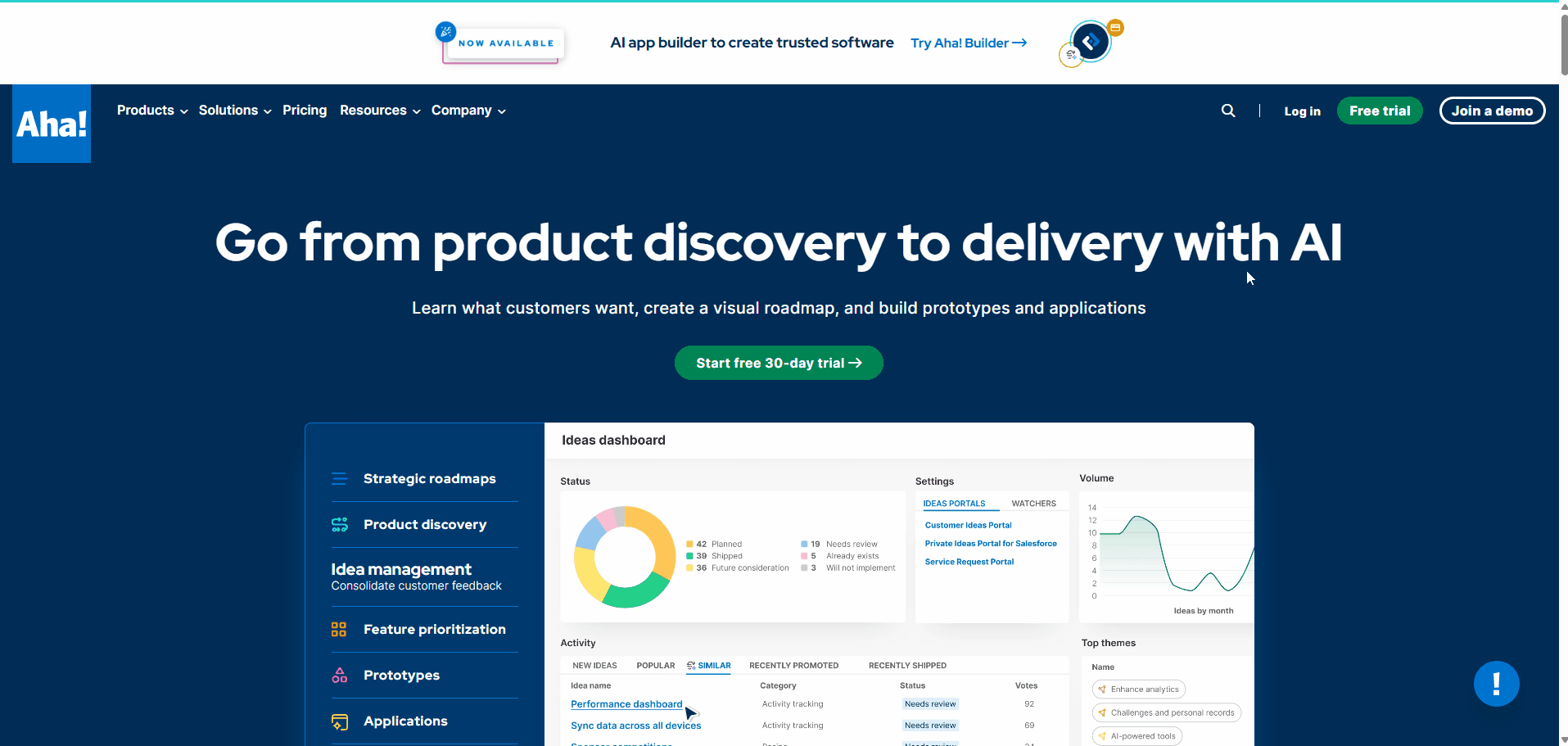Select Product discovery in the feature list
Image resolution: width=1568 pixels, height=746 pixels.
[x=425, y=525]
